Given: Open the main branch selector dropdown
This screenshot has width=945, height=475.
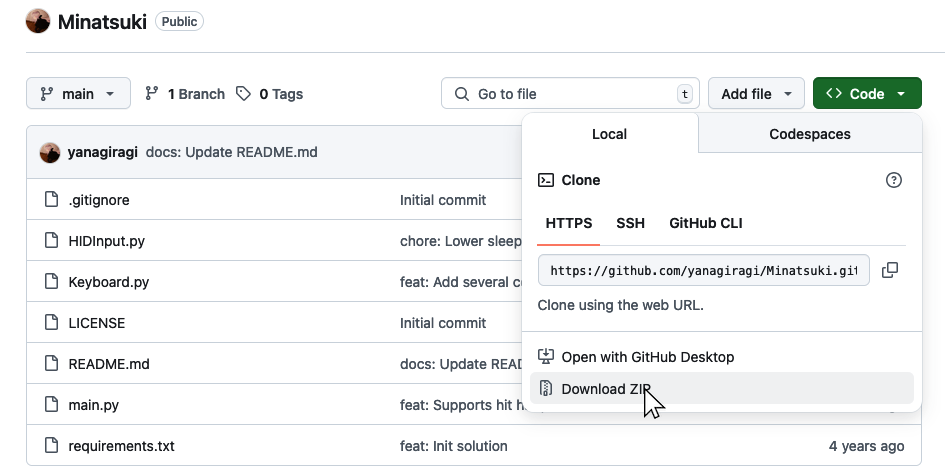Looking at the screenshot, I should 78,93.
